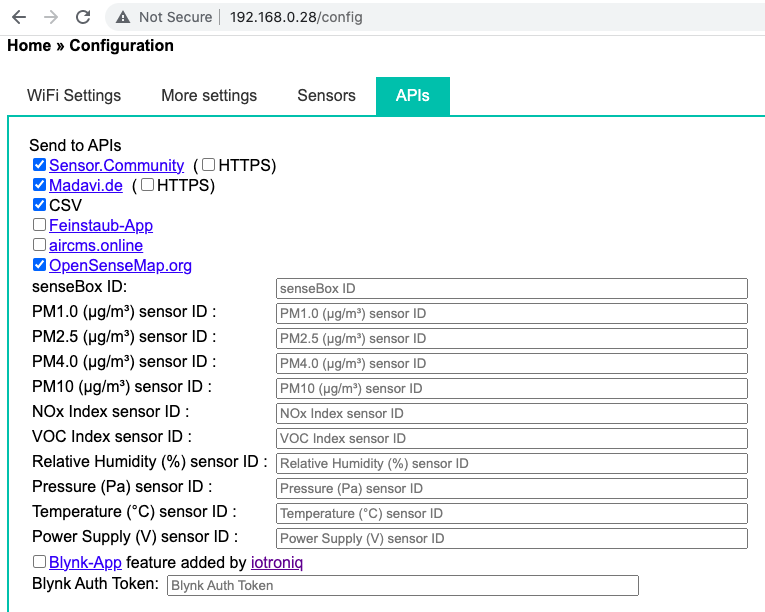Tick the aircms.online checkbox
Image resolution: width=765 pixels, height=612 pixels.
point(39,245)
